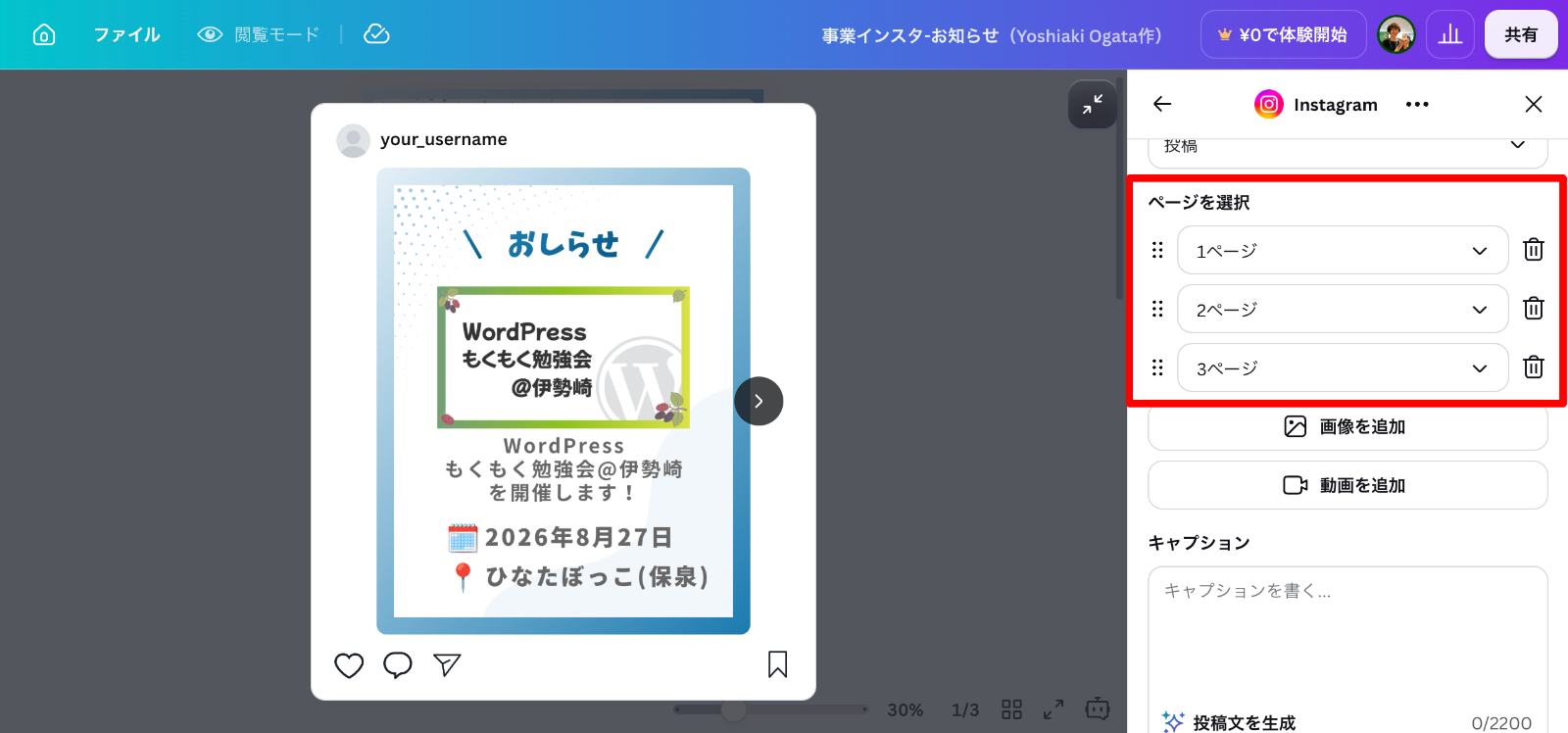Click the ページを選択 heading

(x=1199, y=203)
